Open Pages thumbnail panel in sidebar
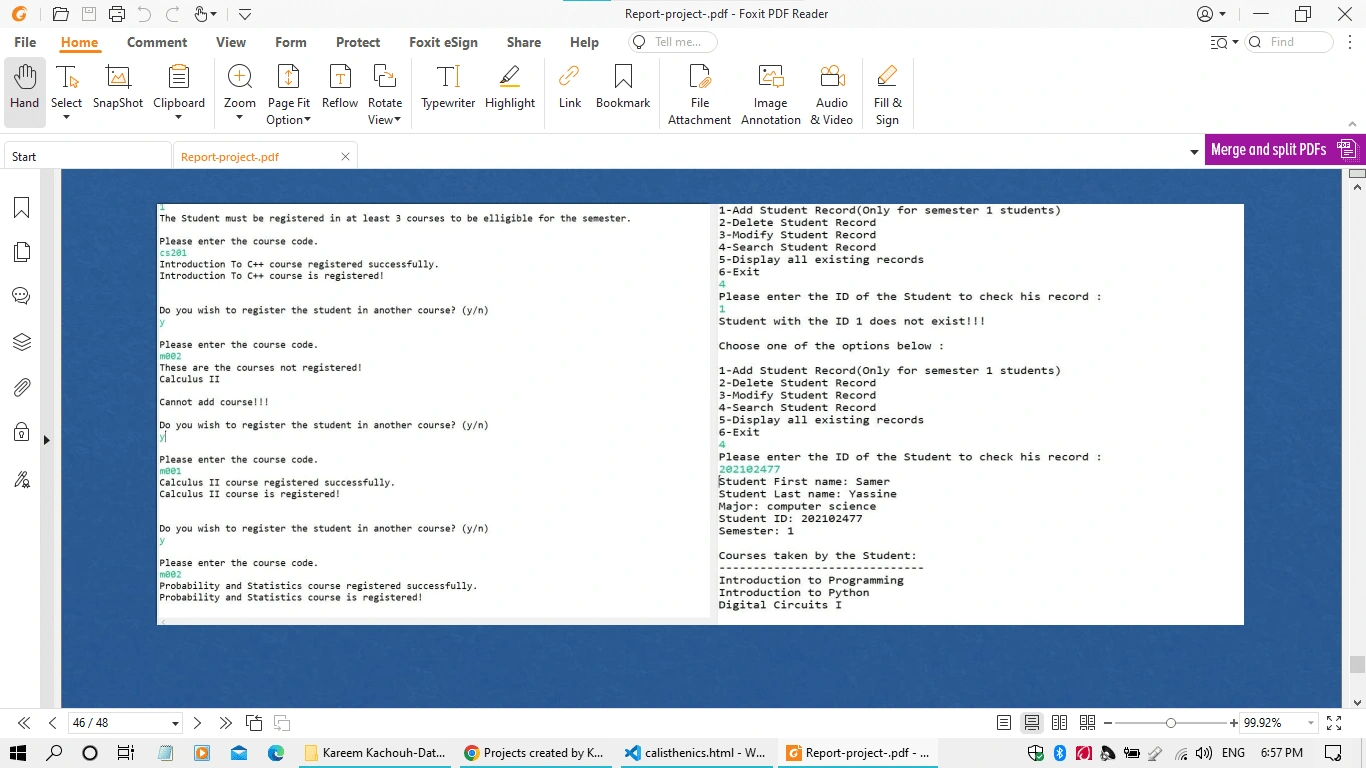 point(21,252)
